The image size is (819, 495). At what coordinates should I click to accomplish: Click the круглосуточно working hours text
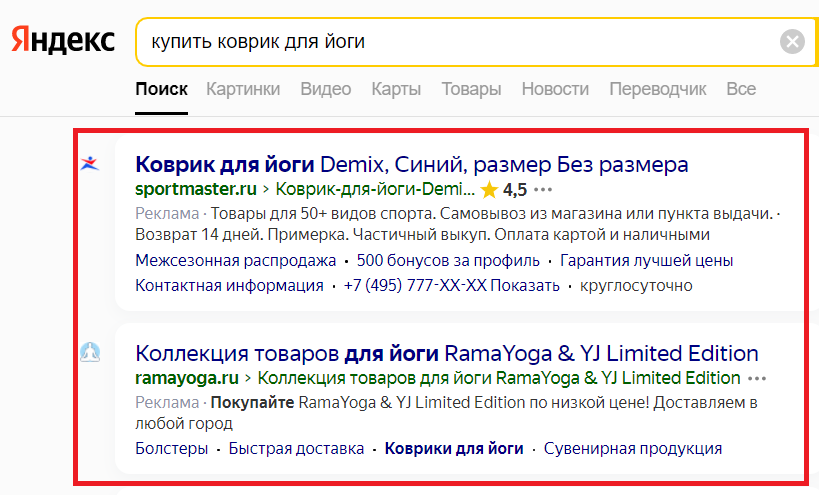tap(636, 286)
